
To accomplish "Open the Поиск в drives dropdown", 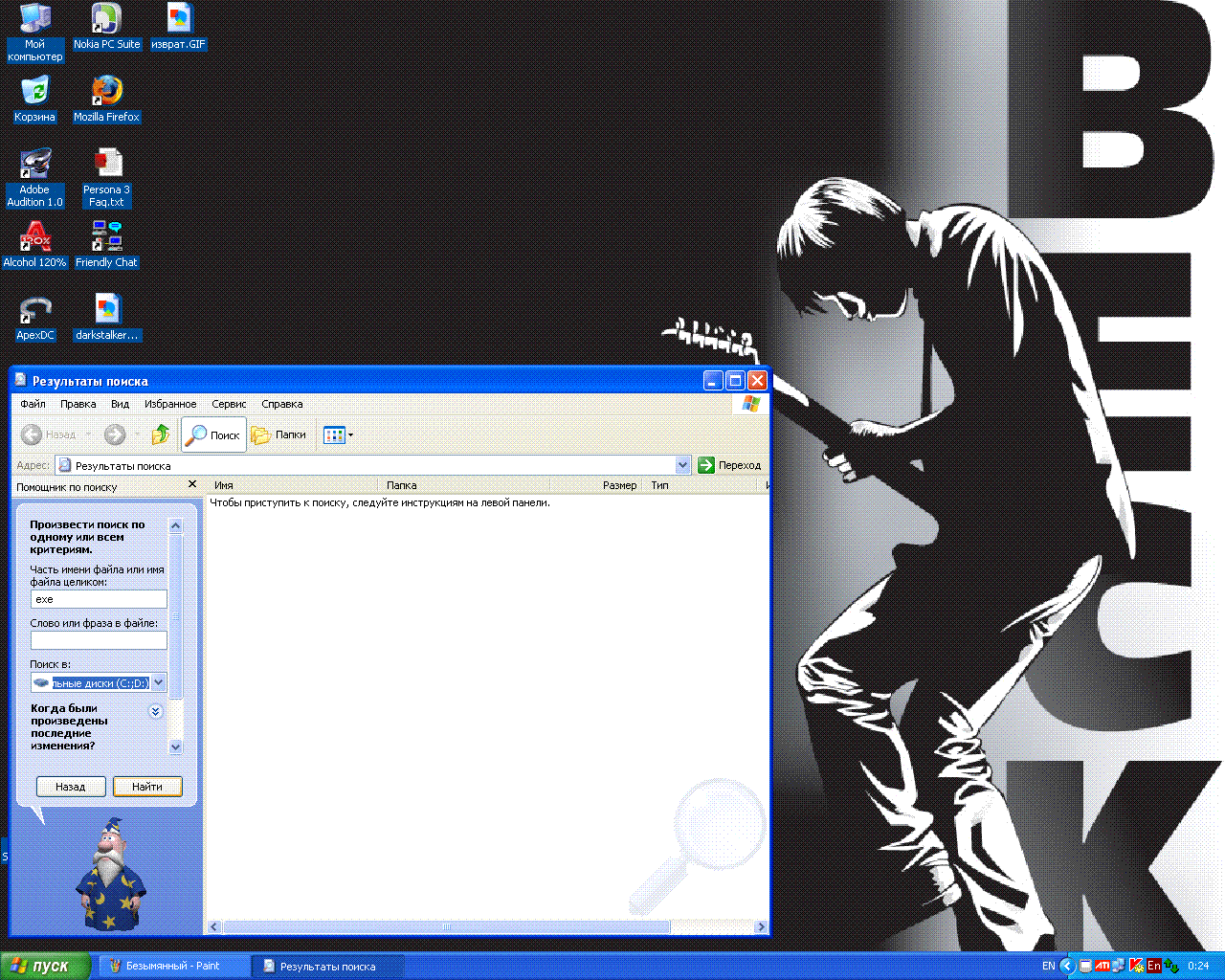I will pos(159,682).
